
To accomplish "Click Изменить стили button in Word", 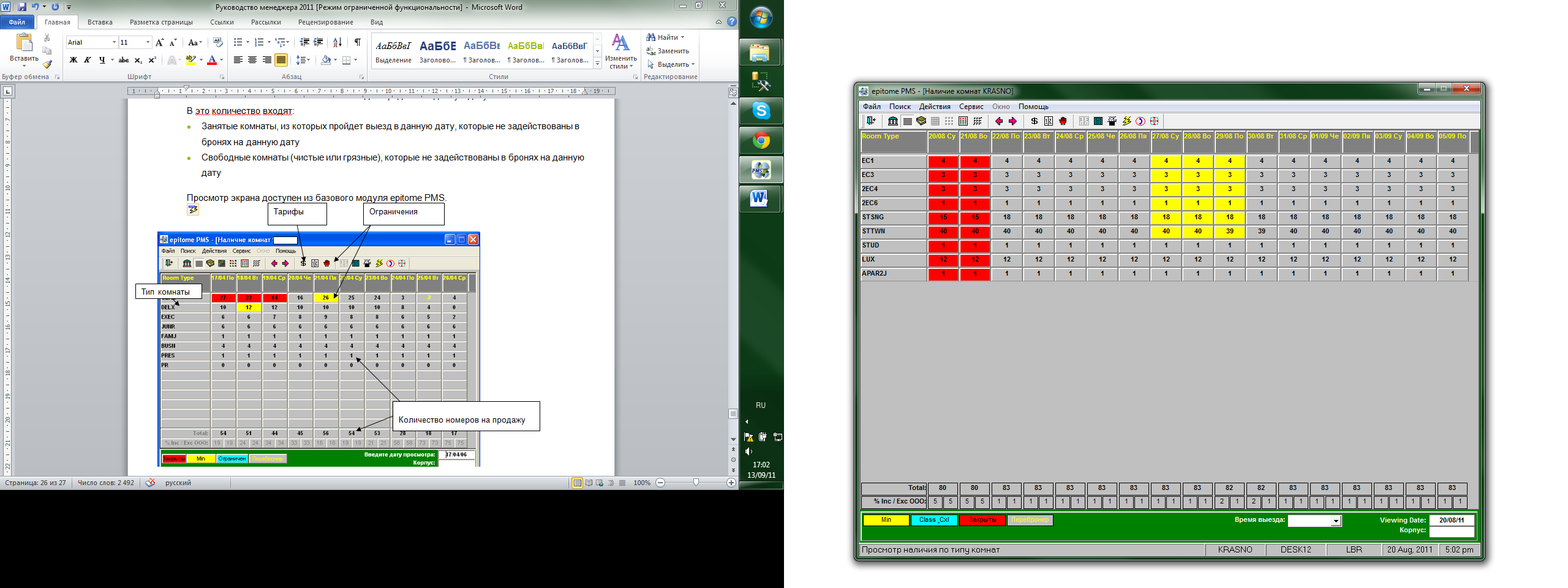I will point(620,51).
